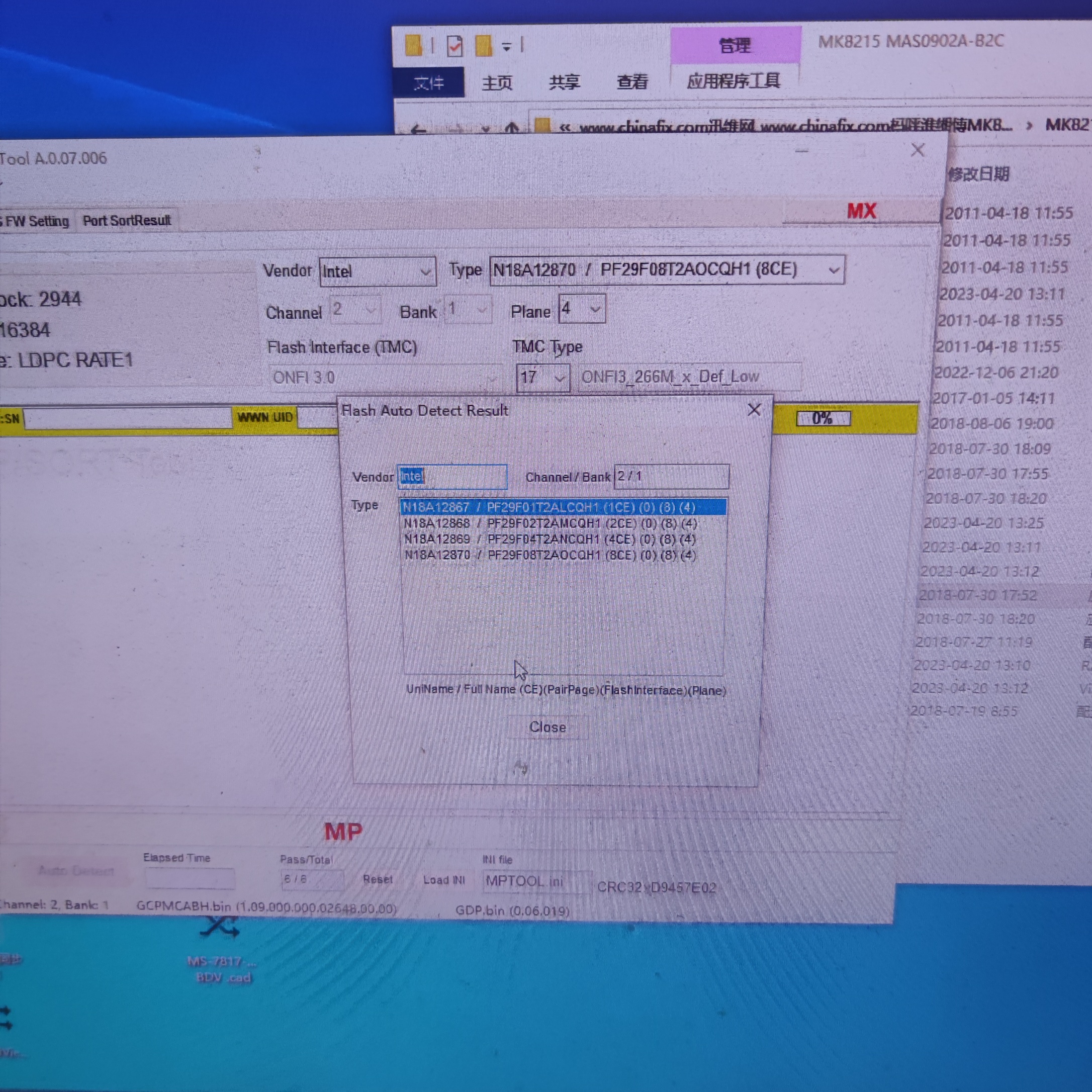1092x1092 pixels.
Task: Open the Plane dropdown showing 4
Action: point(582,309)
